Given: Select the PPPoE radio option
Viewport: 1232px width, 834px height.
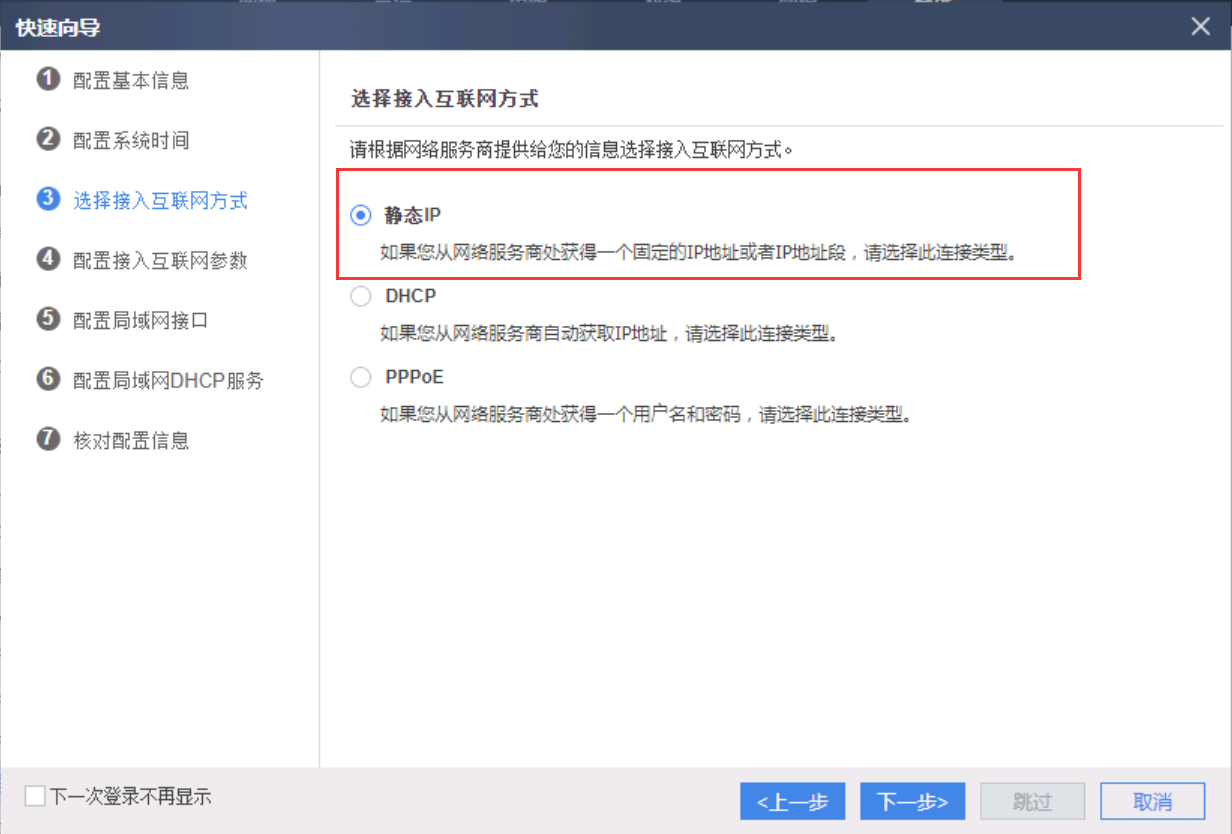Looking at the screenshot, I should click(x=360, y=378).
